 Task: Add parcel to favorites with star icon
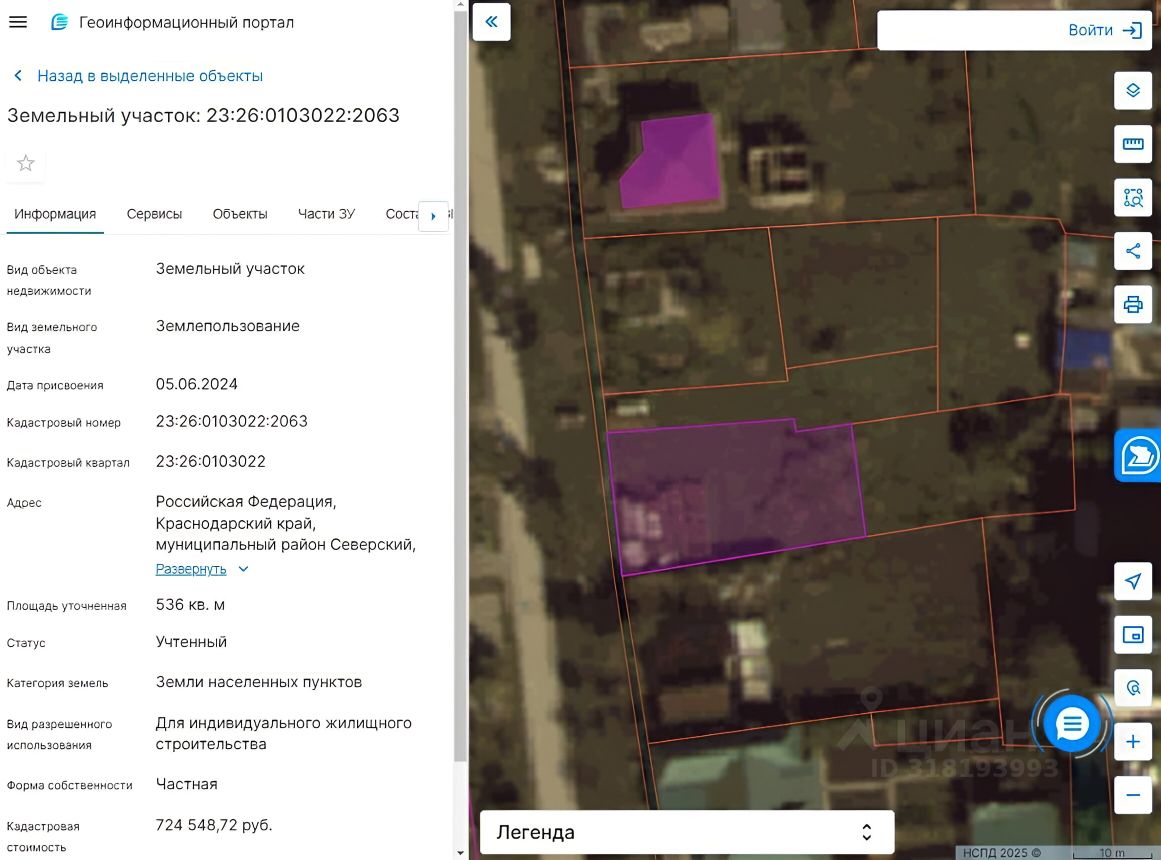point(26,163)
